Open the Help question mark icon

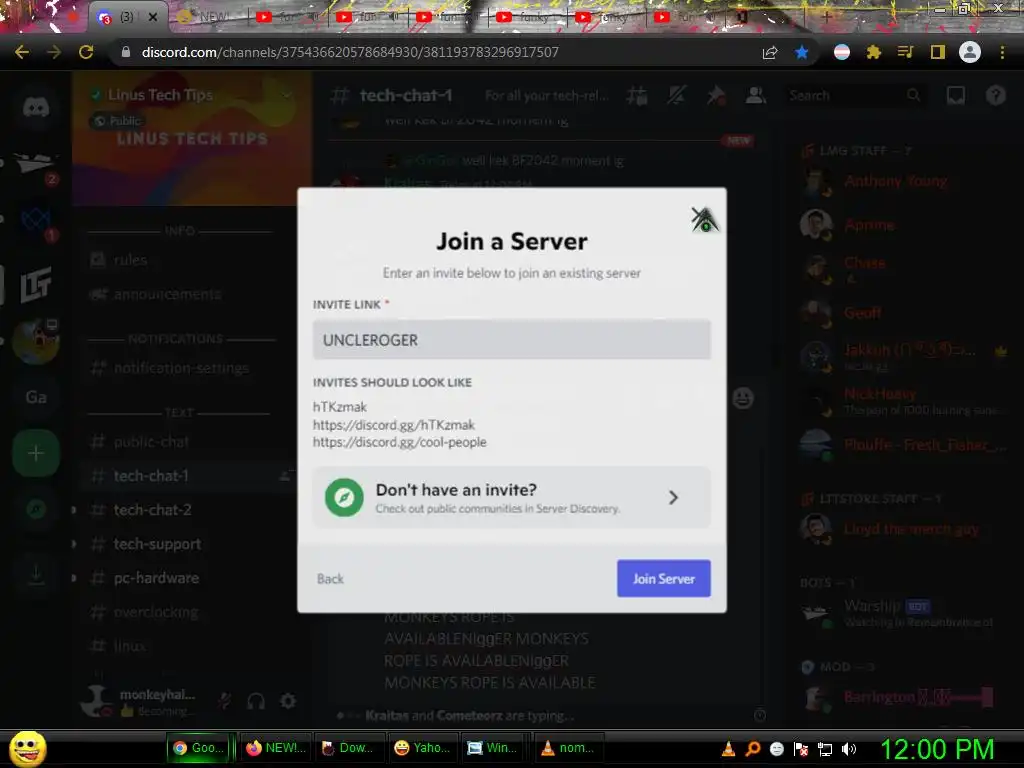click(995, 96)
